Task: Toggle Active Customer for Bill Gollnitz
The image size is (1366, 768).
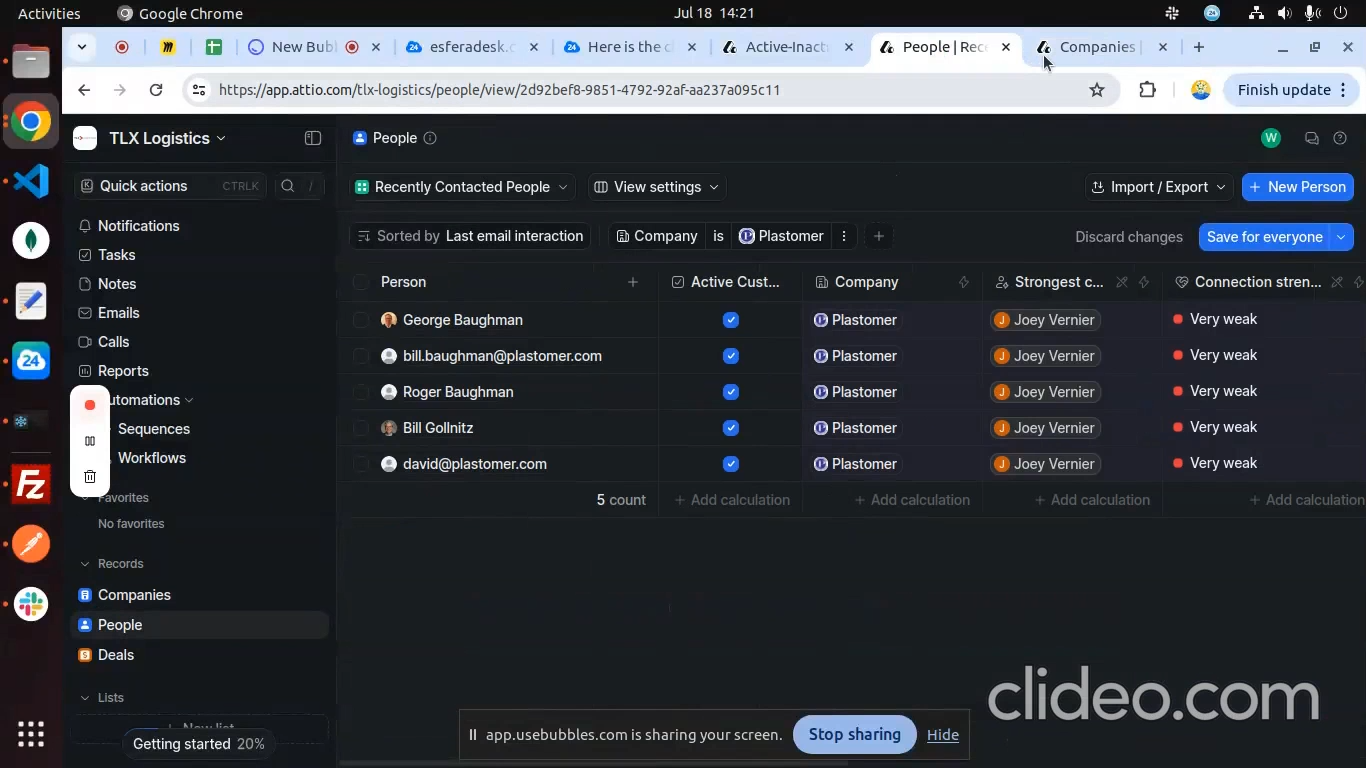Action: tap(731, 428)
